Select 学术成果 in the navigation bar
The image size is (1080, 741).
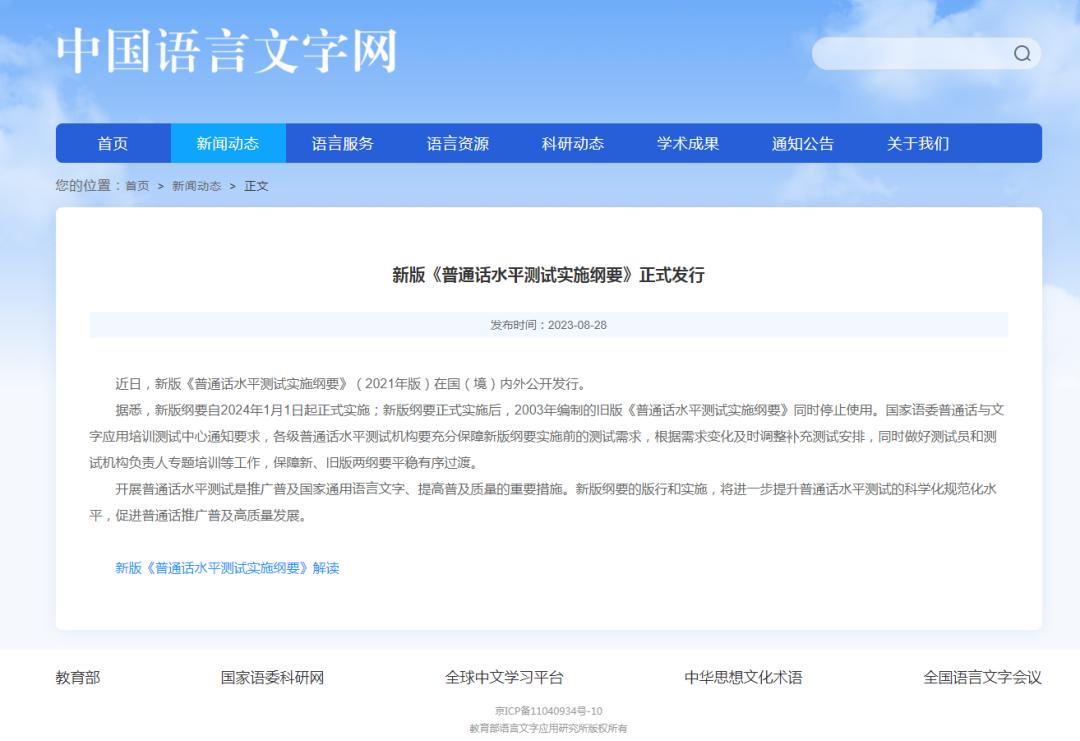coord(688,143)
